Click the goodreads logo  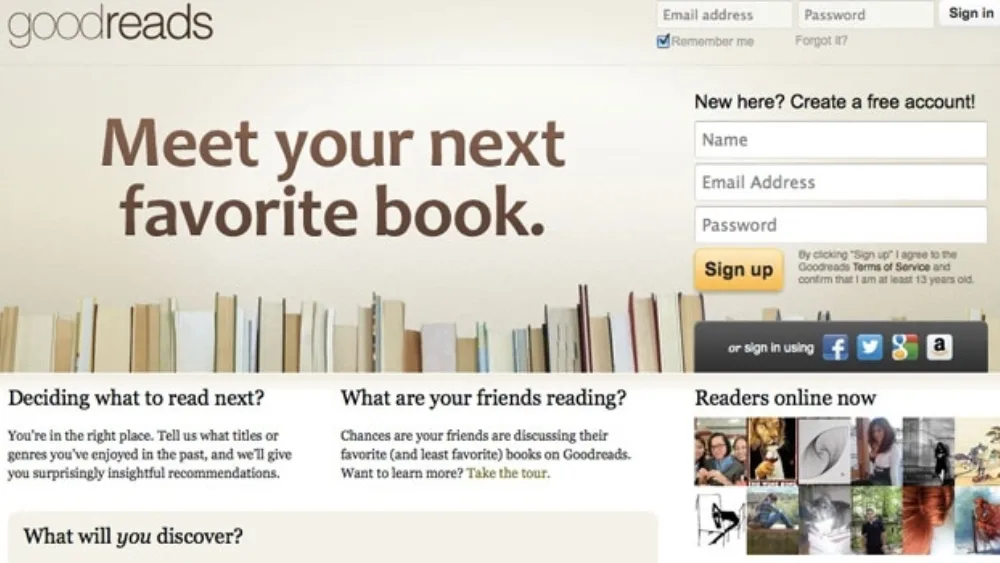pyautogui.click(x=110, y=24)
